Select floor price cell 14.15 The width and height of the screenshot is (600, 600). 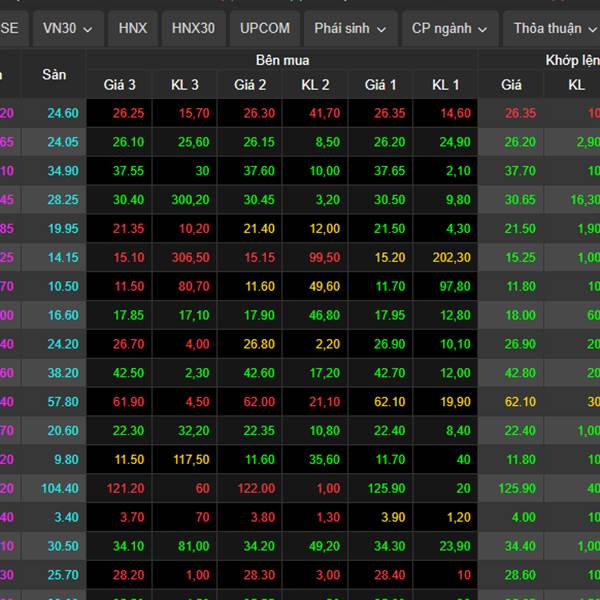tap(63, 258)
